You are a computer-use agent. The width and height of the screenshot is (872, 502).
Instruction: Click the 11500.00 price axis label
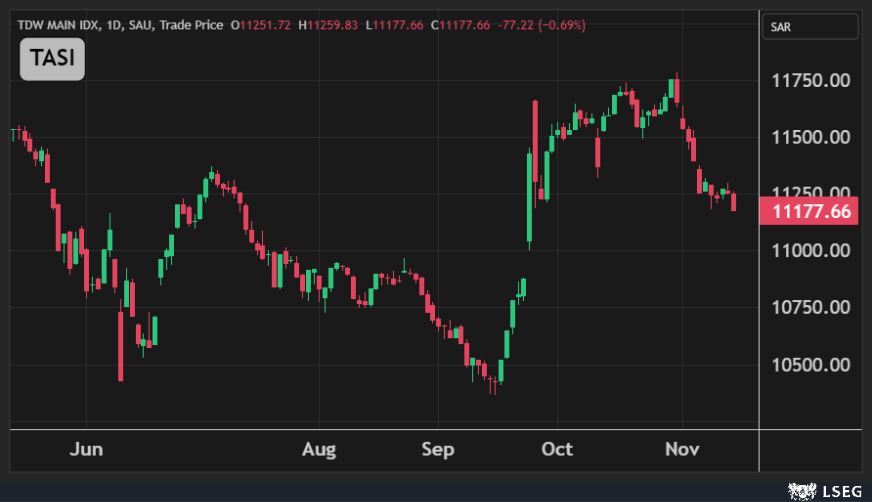[x=811, y=137]
